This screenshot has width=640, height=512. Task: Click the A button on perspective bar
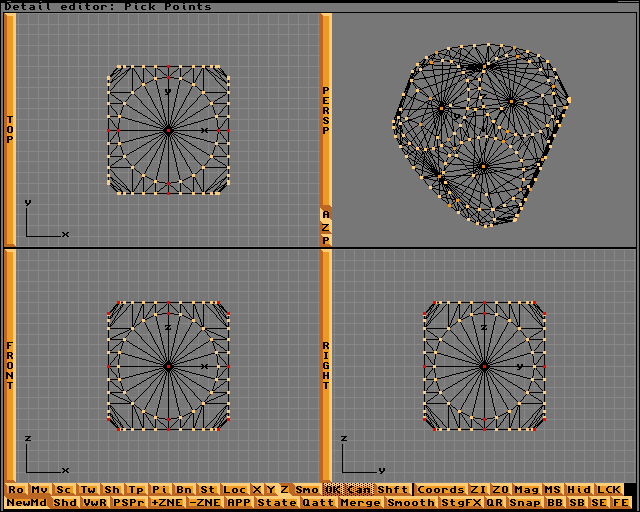click(326, 214)
